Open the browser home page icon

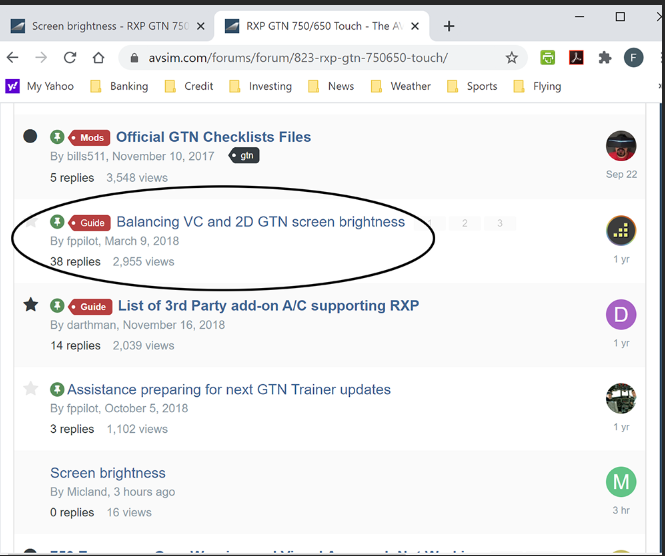98,57
